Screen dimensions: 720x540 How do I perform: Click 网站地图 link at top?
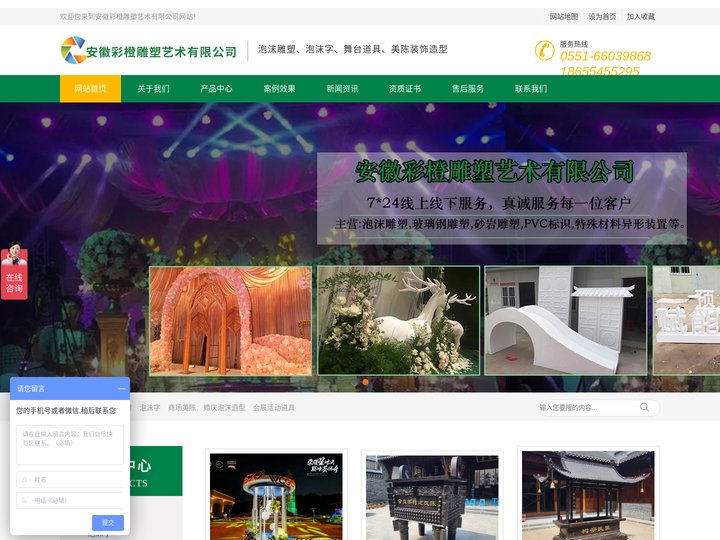pyautogui.click(x=564, y=17)
